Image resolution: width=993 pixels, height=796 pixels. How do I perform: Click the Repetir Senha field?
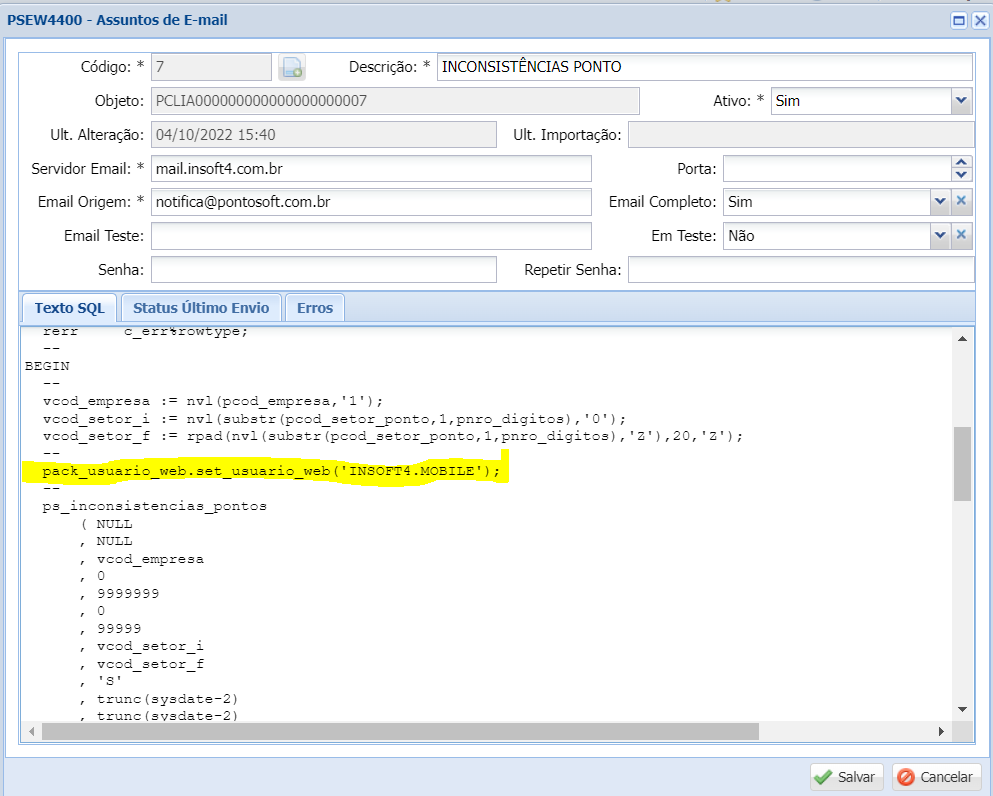coord(800,270)
